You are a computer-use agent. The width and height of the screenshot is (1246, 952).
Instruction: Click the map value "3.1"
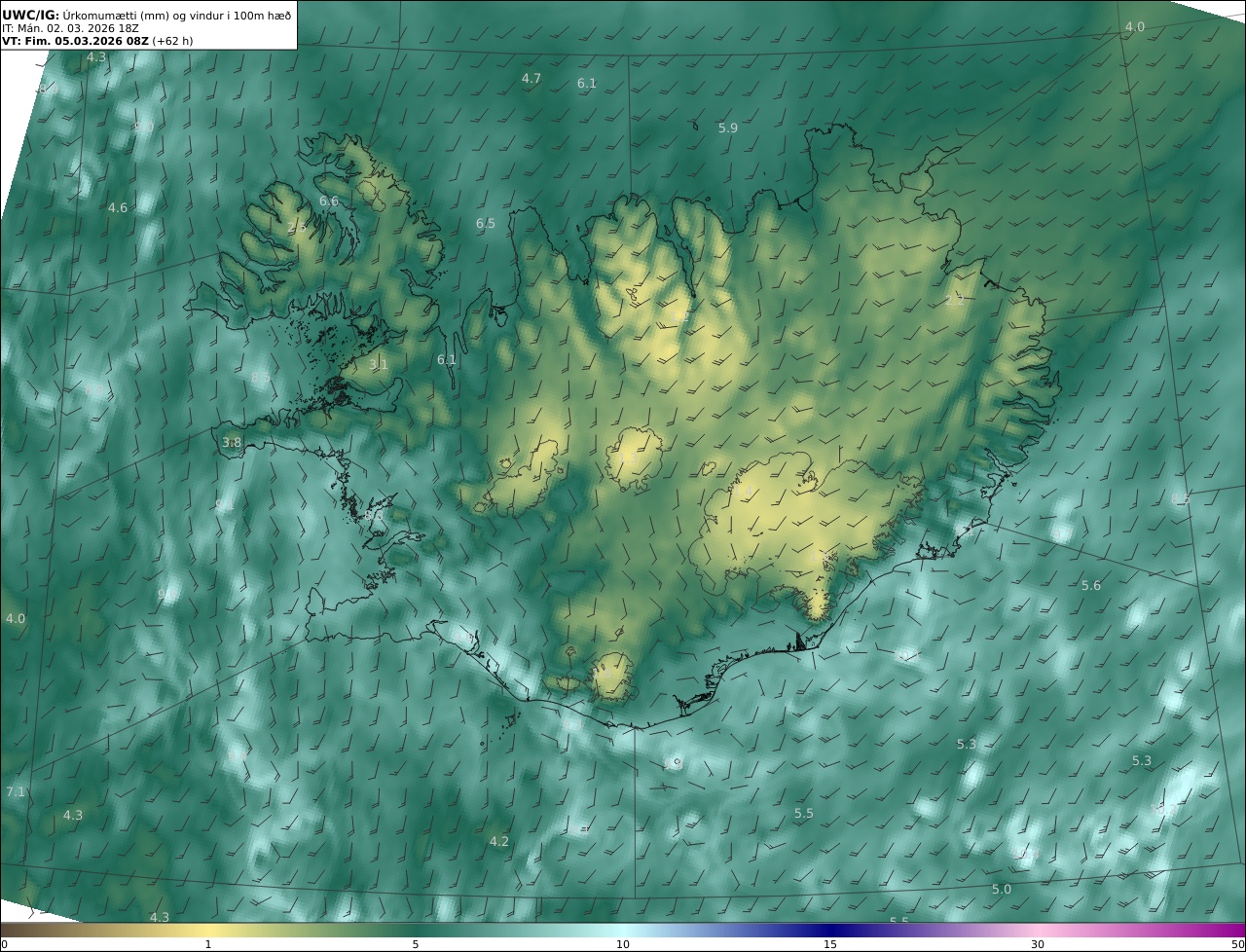pos(379,364)
